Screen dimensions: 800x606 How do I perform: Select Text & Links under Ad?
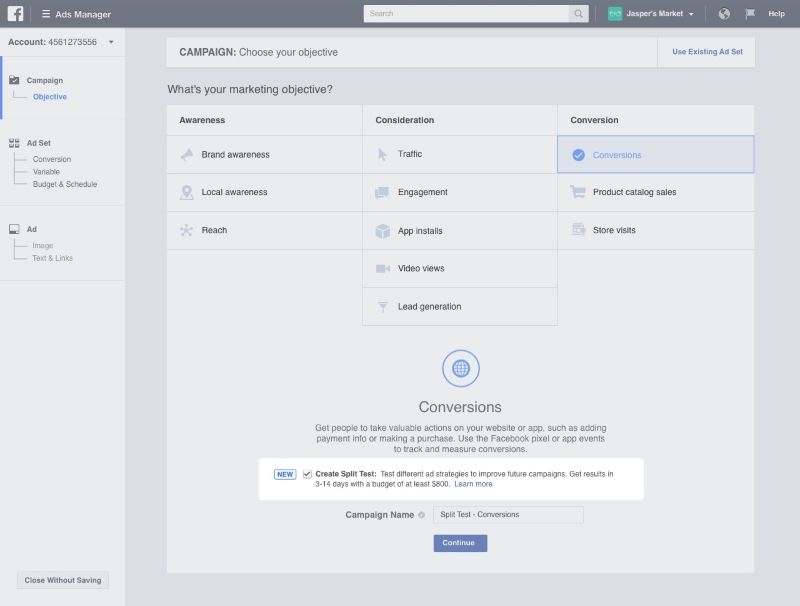tap(53, 258)
